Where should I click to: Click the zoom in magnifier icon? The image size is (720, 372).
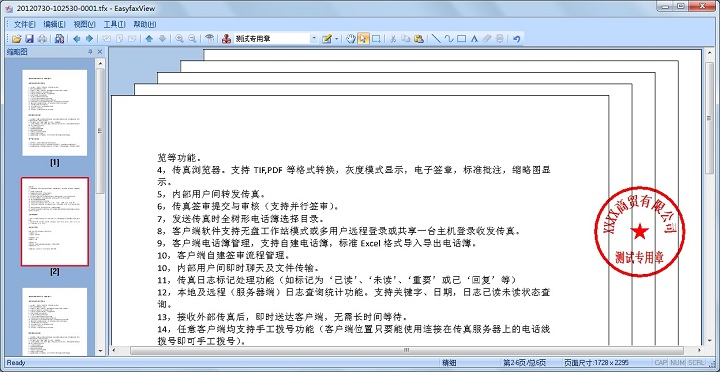180,39
